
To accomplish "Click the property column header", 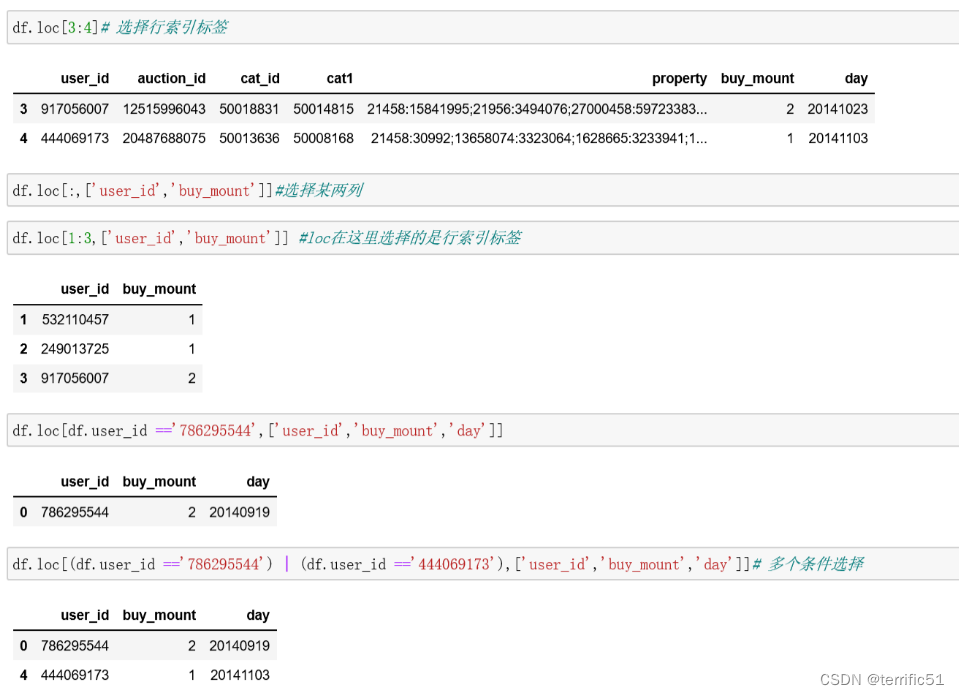I will [x=679, y=79].
